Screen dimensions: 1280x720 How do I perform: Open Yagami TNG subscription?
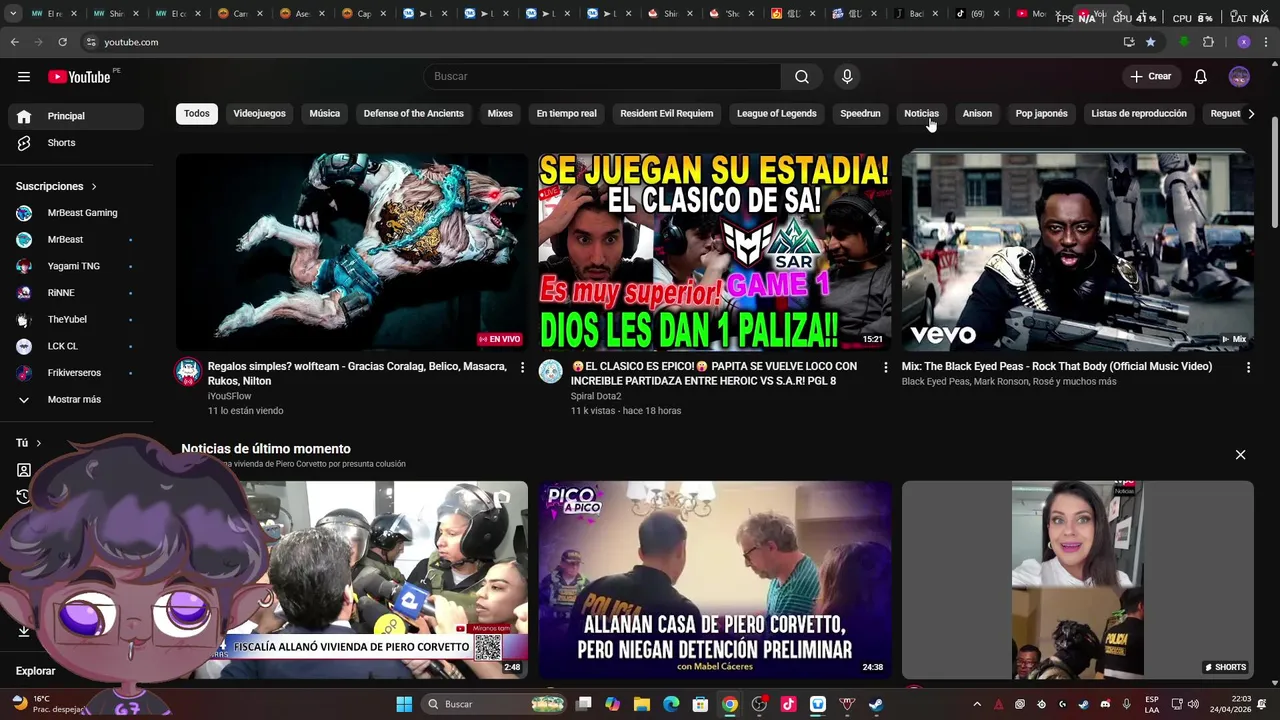click(x=76, y=267)
